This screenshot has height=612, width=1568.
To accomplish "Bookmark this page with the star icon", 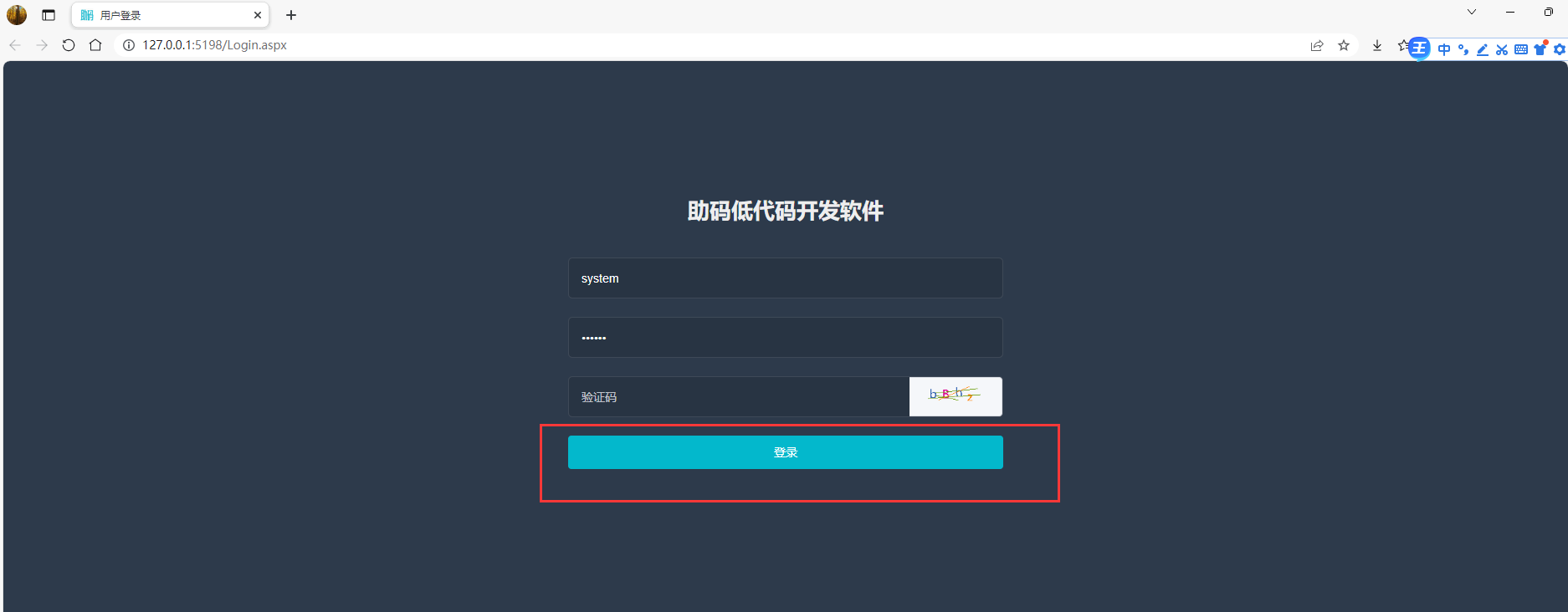I will 1344,46.
